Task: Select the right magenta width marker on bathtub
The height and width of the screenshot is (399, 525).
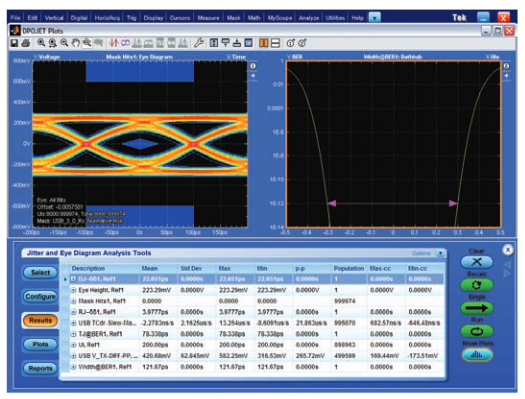Action: [452, 203]
